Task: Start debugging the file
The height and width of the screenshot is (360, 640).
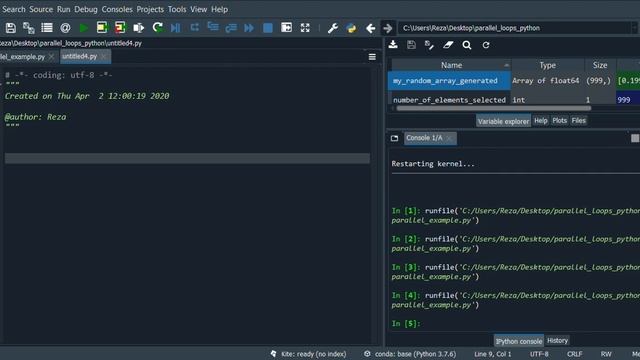Action: click(x=176, y=28)
